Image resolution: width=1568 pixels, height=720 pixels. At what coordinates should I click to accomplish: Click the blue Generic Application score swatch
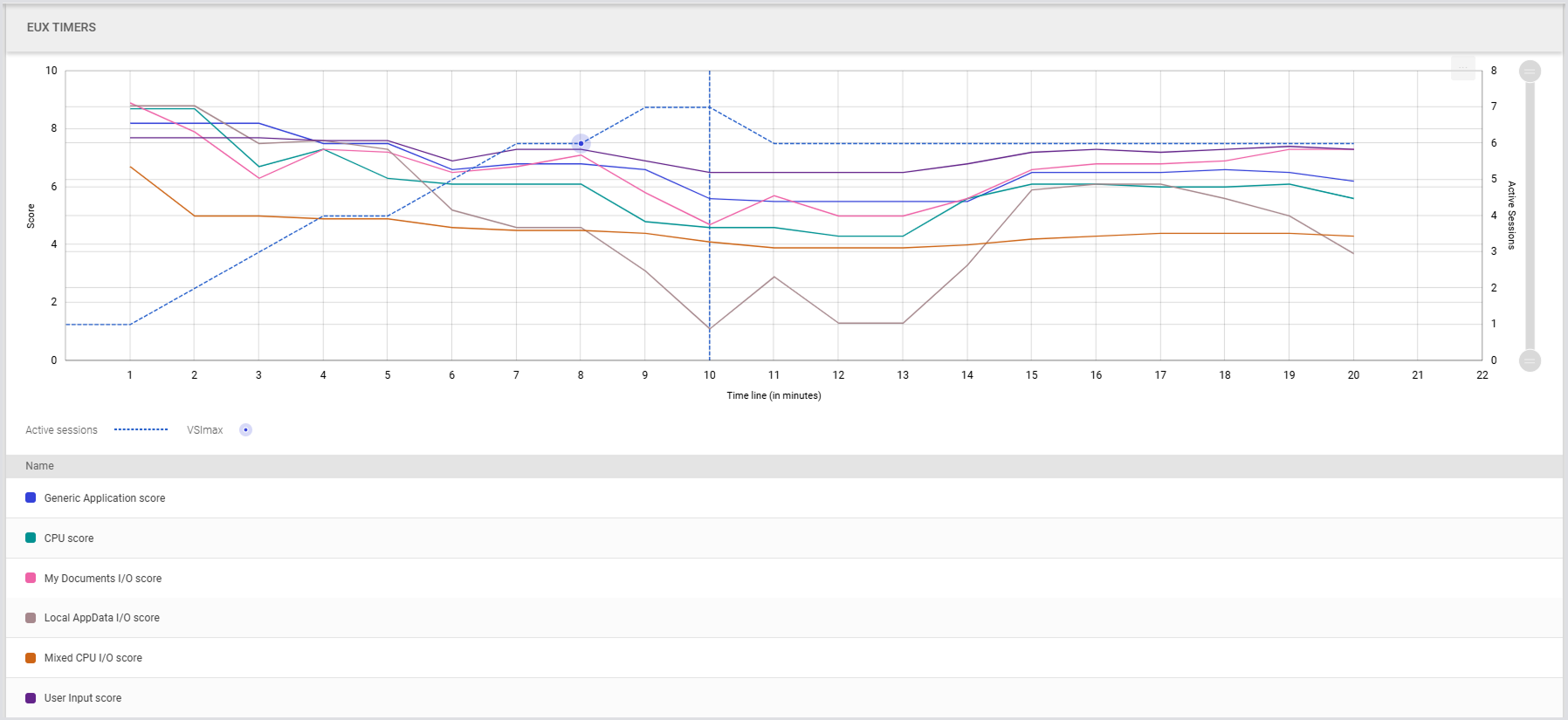tap(31, 497)
